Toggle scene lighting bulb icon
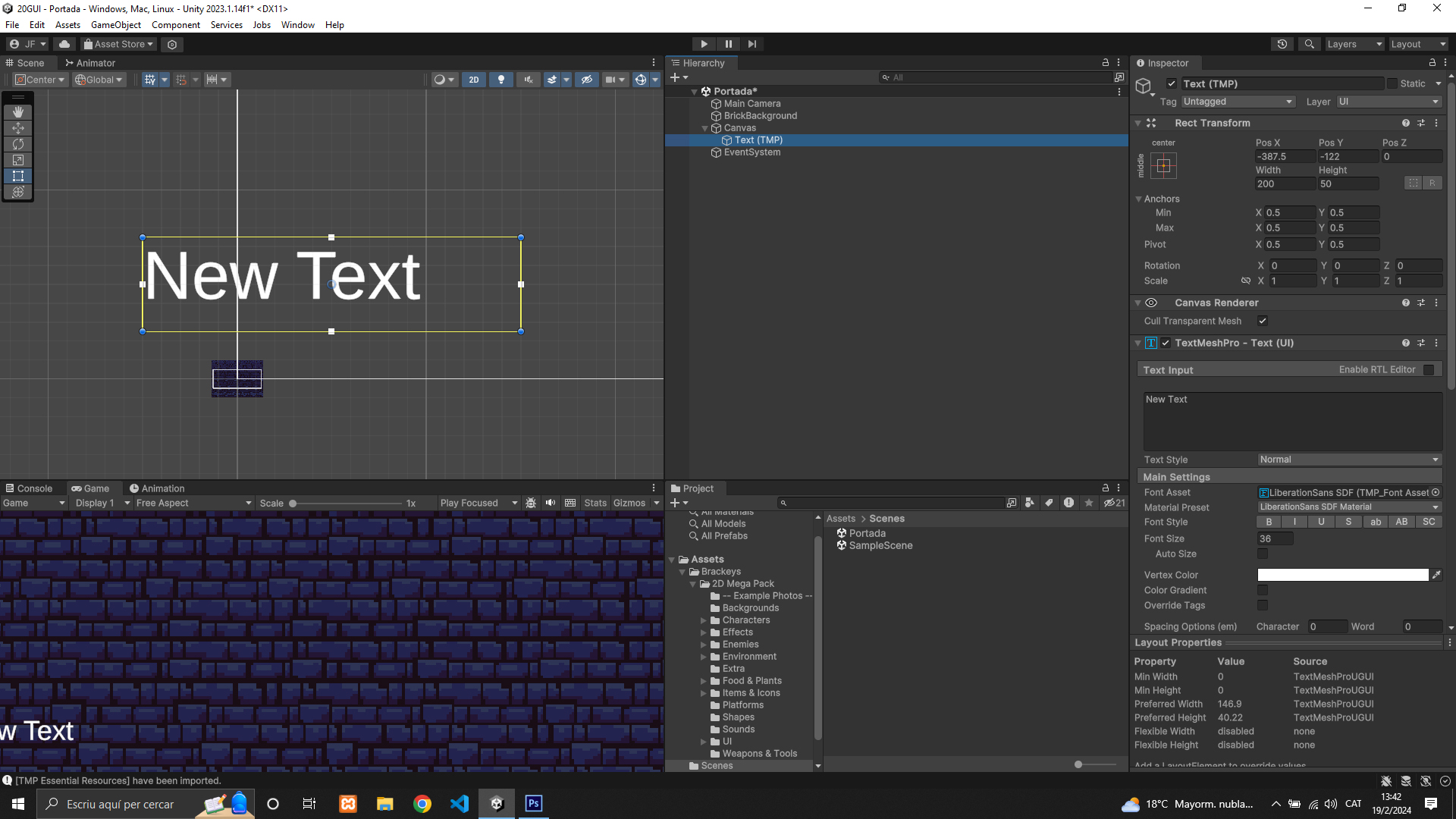This screenshot has height=819, width=1456. click(x=500, y=80)
